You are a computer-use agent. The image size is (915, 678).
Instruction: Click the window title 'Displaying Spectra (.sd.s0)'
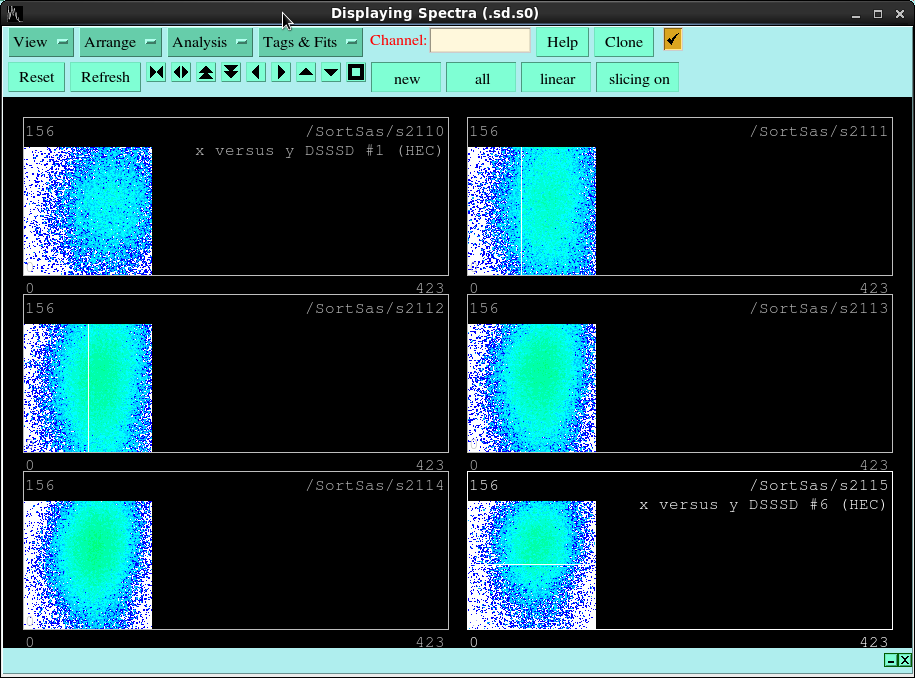tap(435, 13)
